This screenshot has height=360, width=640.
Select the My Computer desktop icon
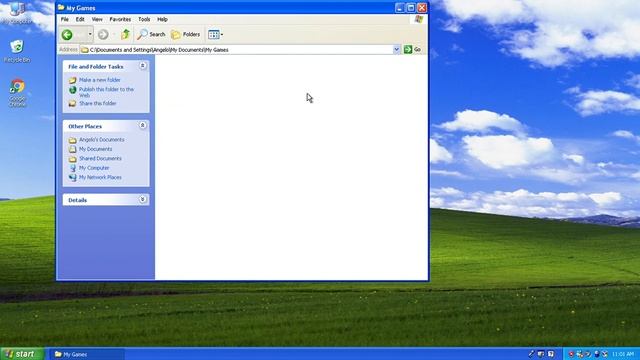(x=17, y=12)
